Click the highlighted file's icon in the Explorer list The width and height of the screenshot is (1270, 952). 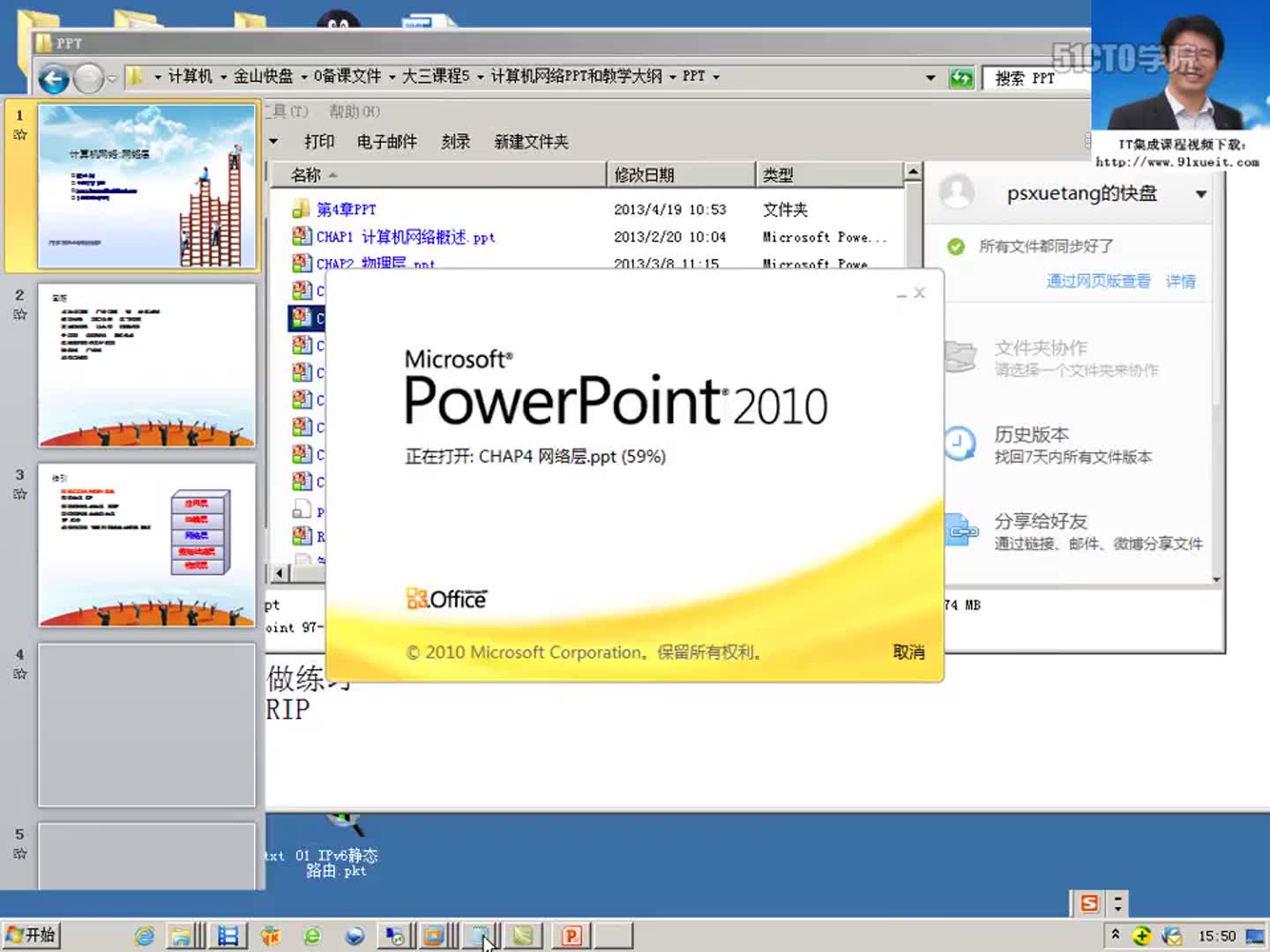302,317
